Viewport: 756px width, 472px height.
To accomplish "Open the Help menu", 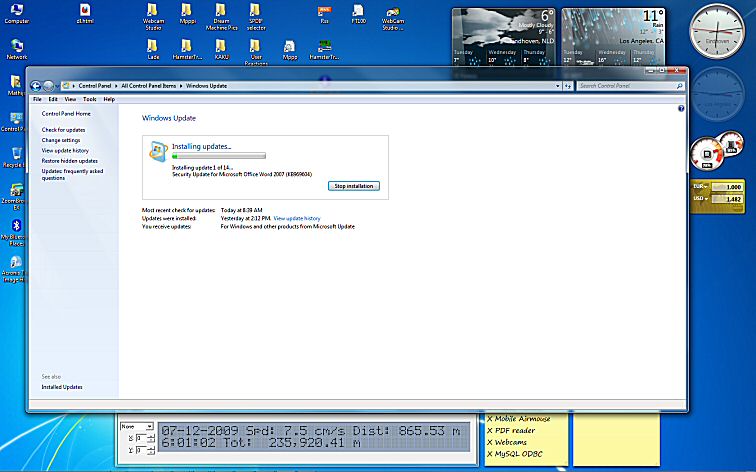I will tap(109, 99).
